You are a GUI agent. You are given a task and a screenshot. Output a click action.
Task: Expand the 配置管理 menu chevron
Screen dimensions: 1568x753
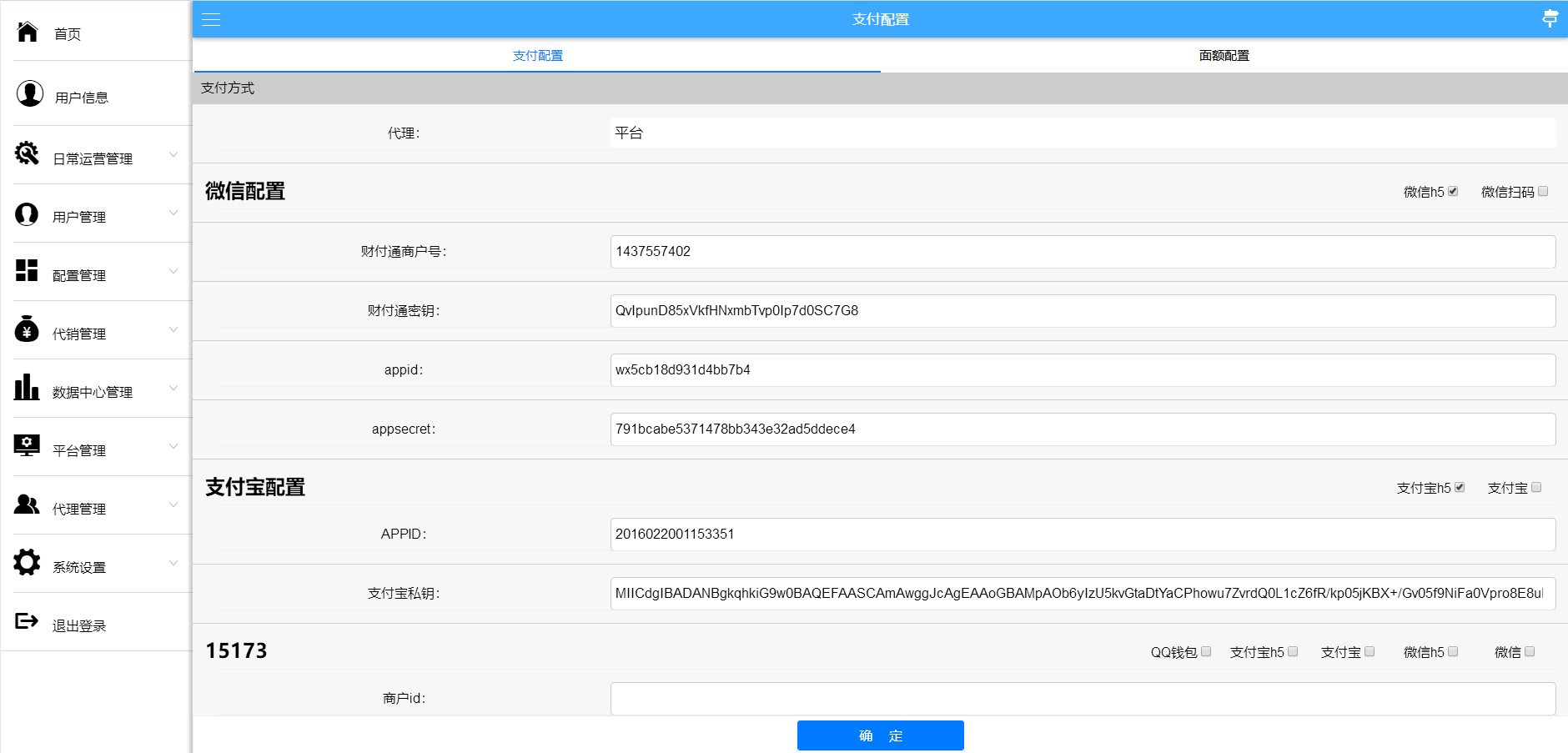[173, 271]
